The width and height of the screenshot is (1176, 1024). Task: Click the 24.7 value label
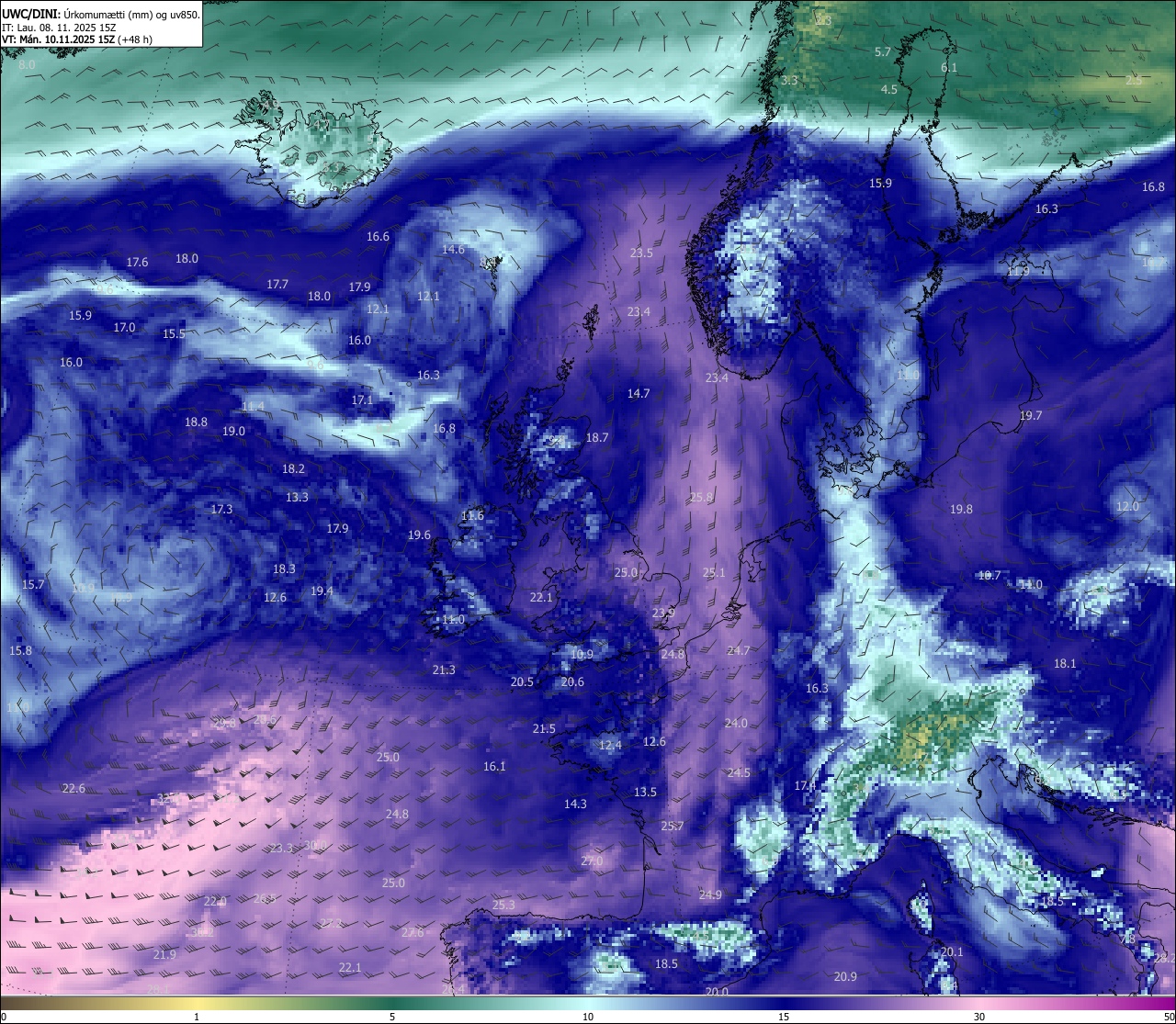click(x=739, y=650)
